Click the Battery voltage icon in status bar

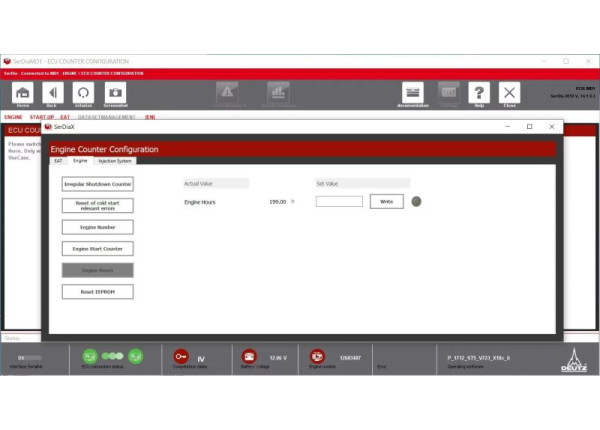click(x=249, y=356)
